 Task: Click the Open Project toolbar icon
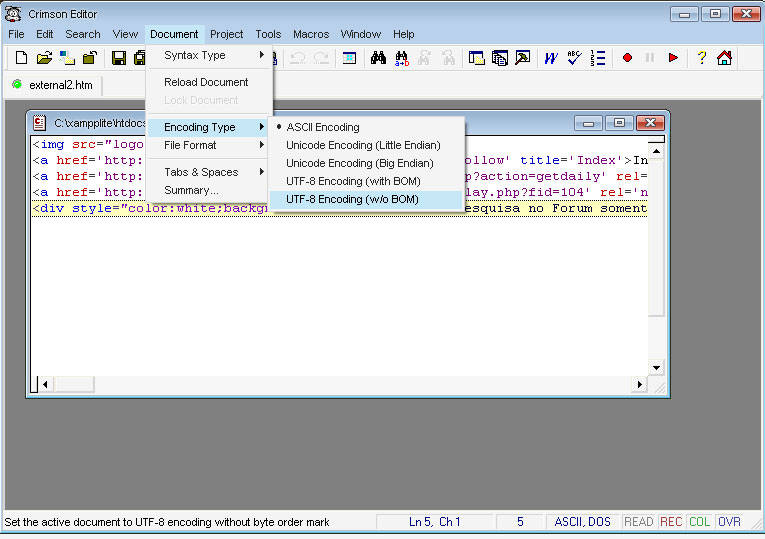pos(67,58)
